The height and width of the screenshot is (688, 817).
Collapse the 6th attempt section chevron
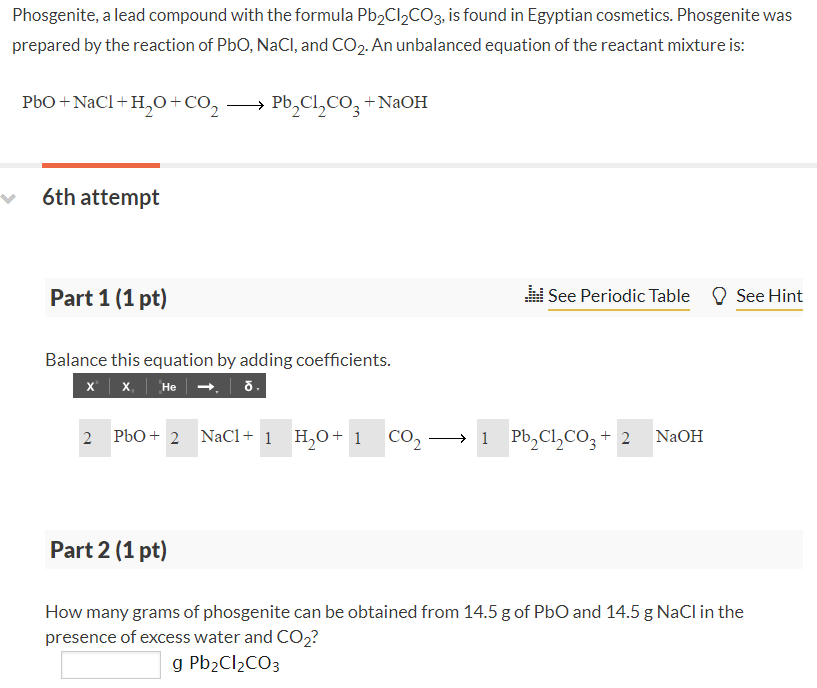click(x=8, y=197)
